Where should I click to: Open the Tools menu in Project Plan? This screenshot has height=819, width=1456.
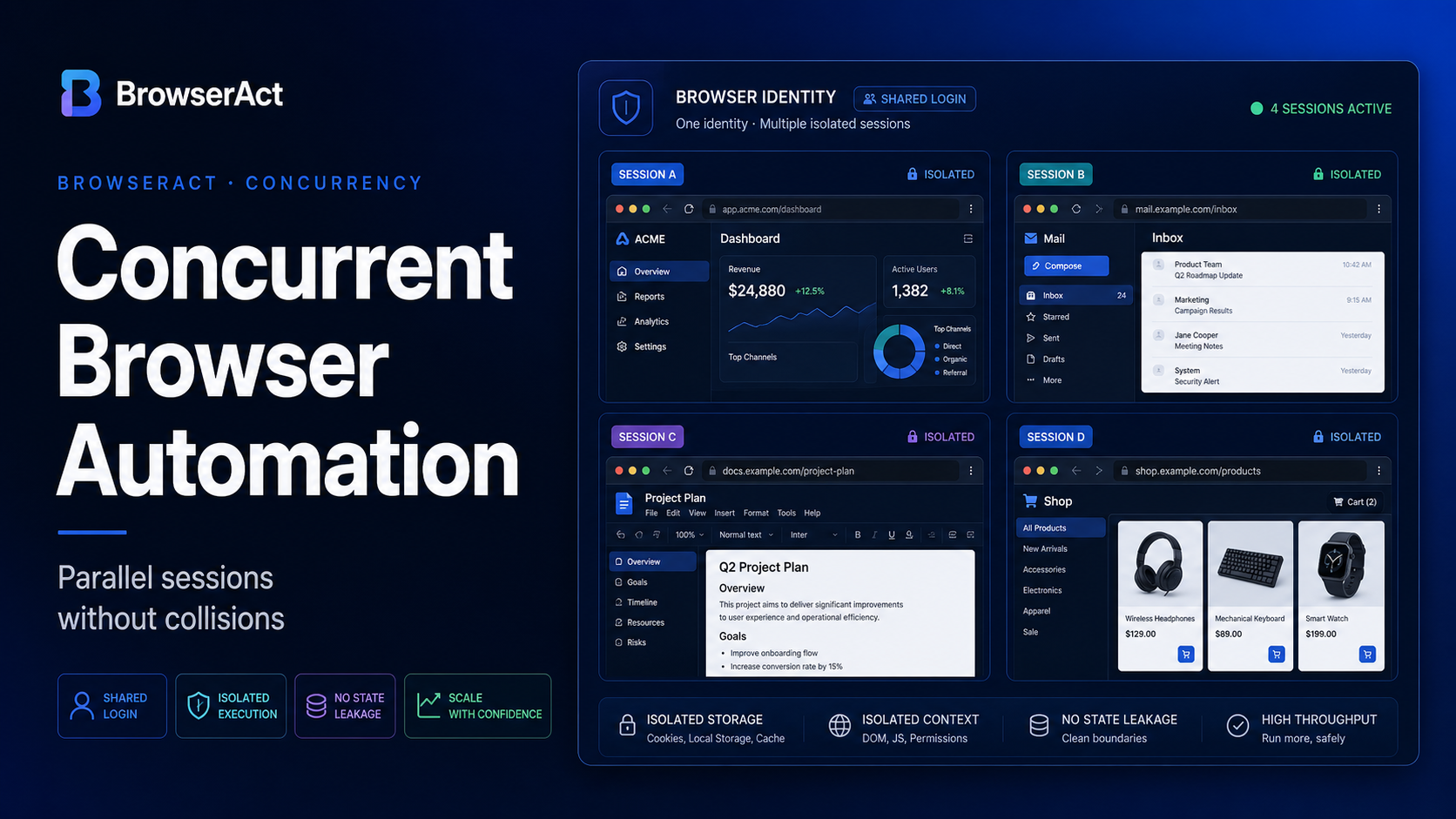pos(786,514)
